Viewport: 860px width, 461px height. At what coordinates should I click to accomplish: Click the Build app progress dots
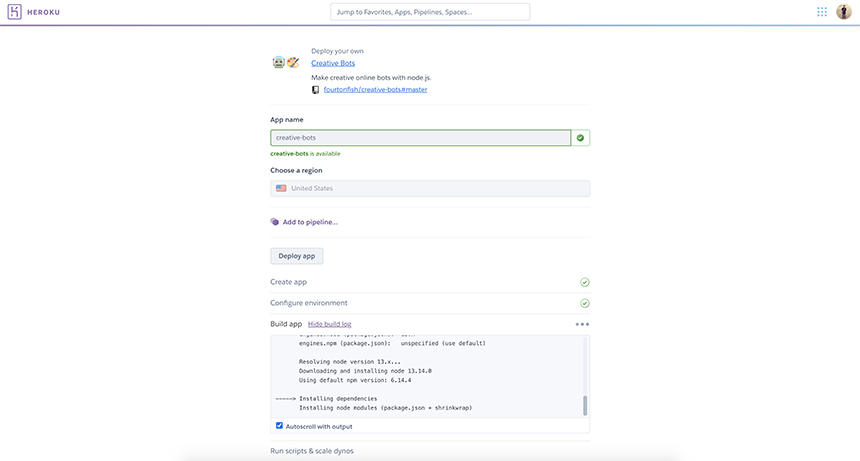582,324
